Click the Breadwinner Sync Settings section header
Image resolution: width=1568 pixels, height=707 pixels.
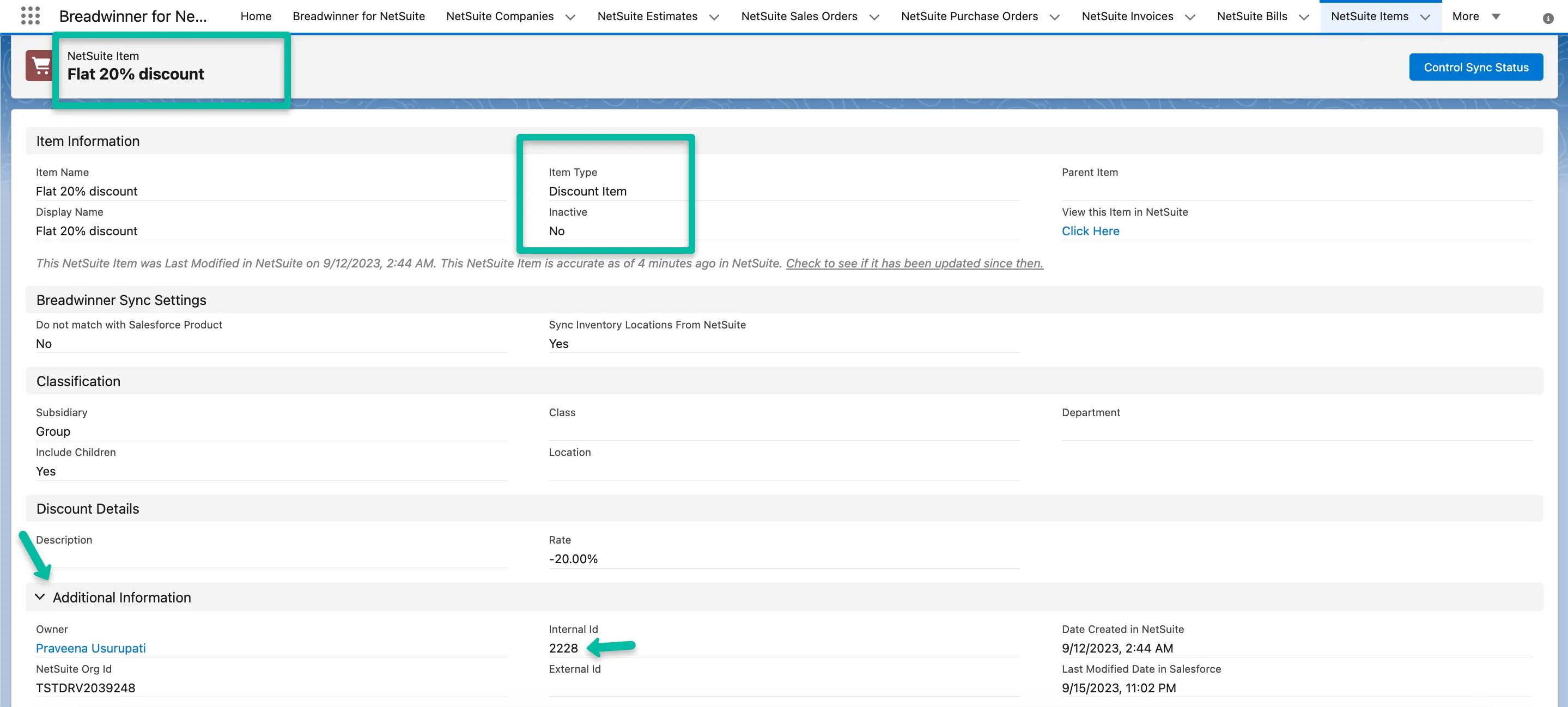click(784, 300)
